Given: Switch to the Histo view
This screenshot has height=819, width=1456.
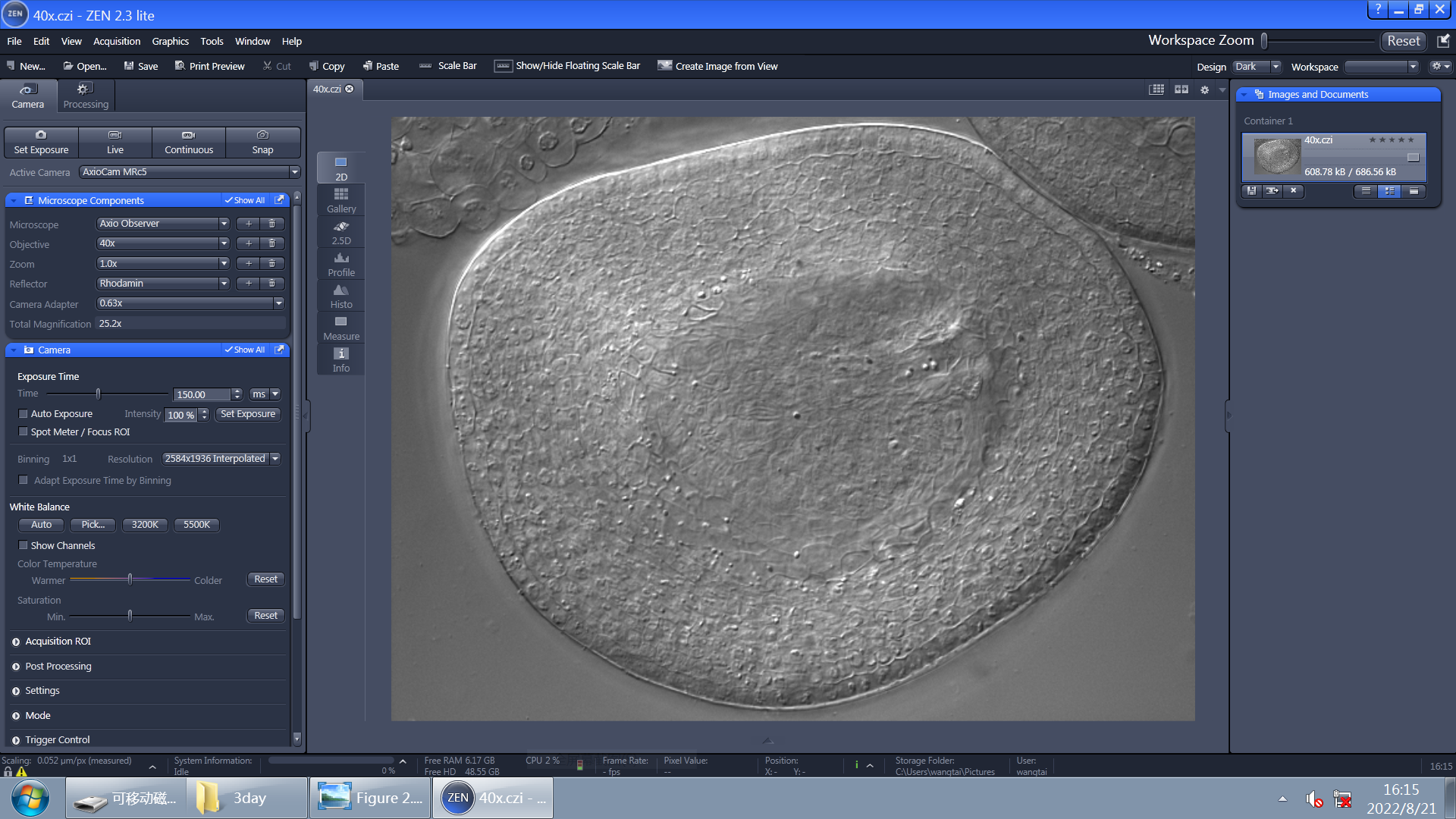Looking at the screenshot, I should pyautogui.click(x=340, y=296).
